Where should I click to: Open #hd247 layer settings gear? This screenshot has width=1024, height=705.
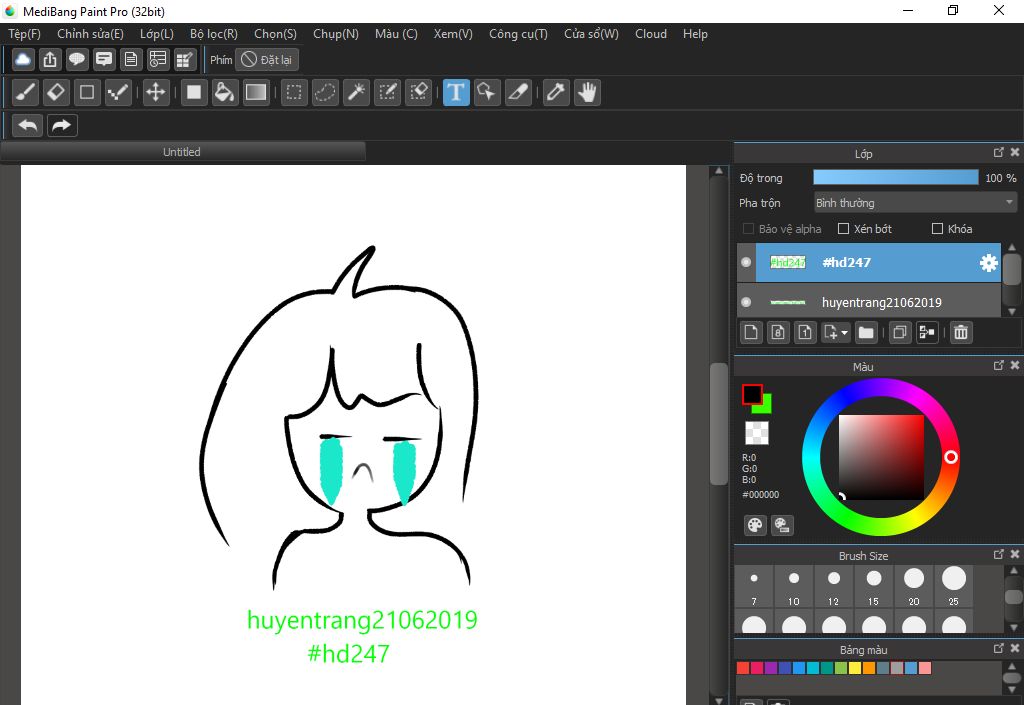[x=989, y=262]
